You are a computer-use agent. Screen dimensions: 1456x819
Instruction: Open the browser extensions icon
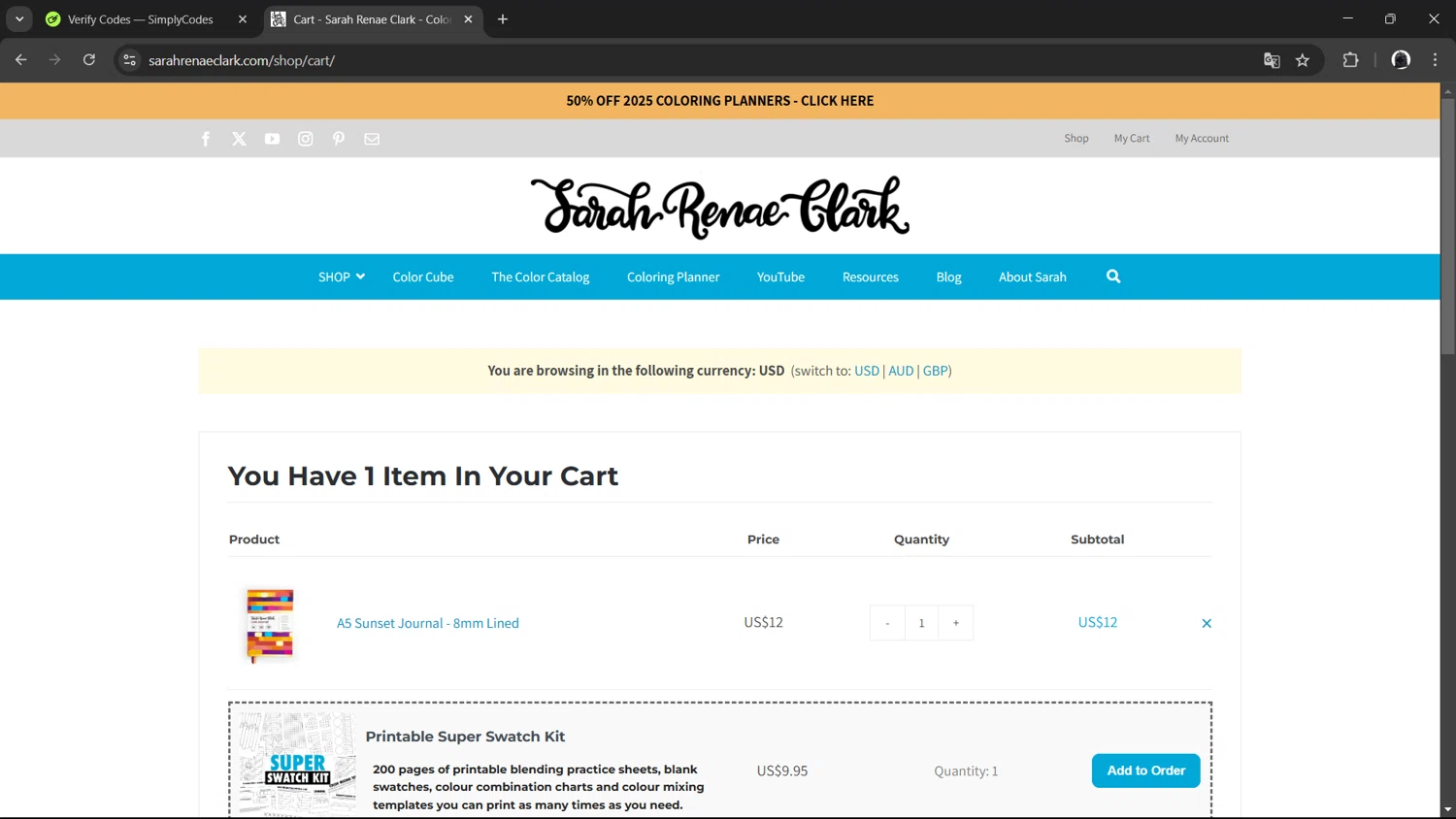(x=1350, y=60)
